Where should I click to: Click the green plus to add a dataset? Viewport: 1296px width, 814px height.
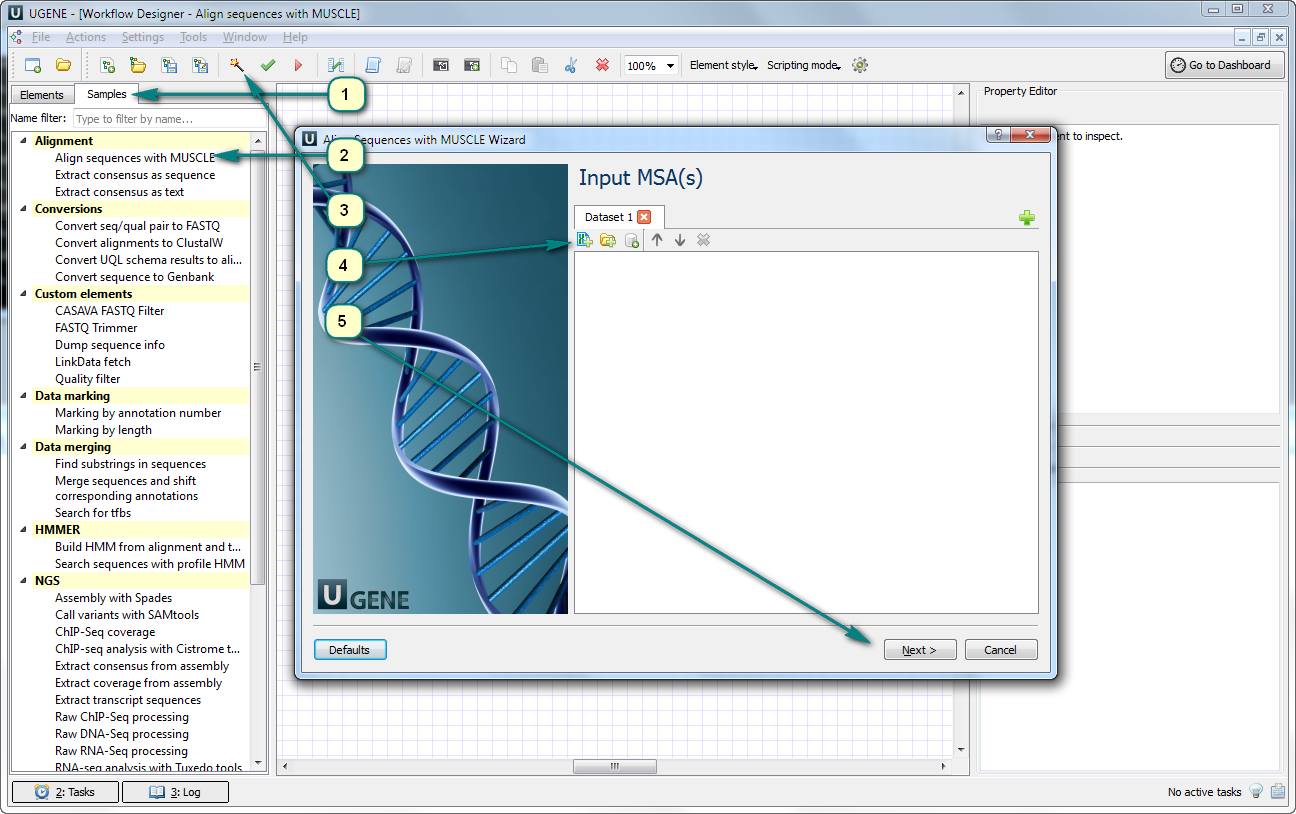(x=1027, y=217)
